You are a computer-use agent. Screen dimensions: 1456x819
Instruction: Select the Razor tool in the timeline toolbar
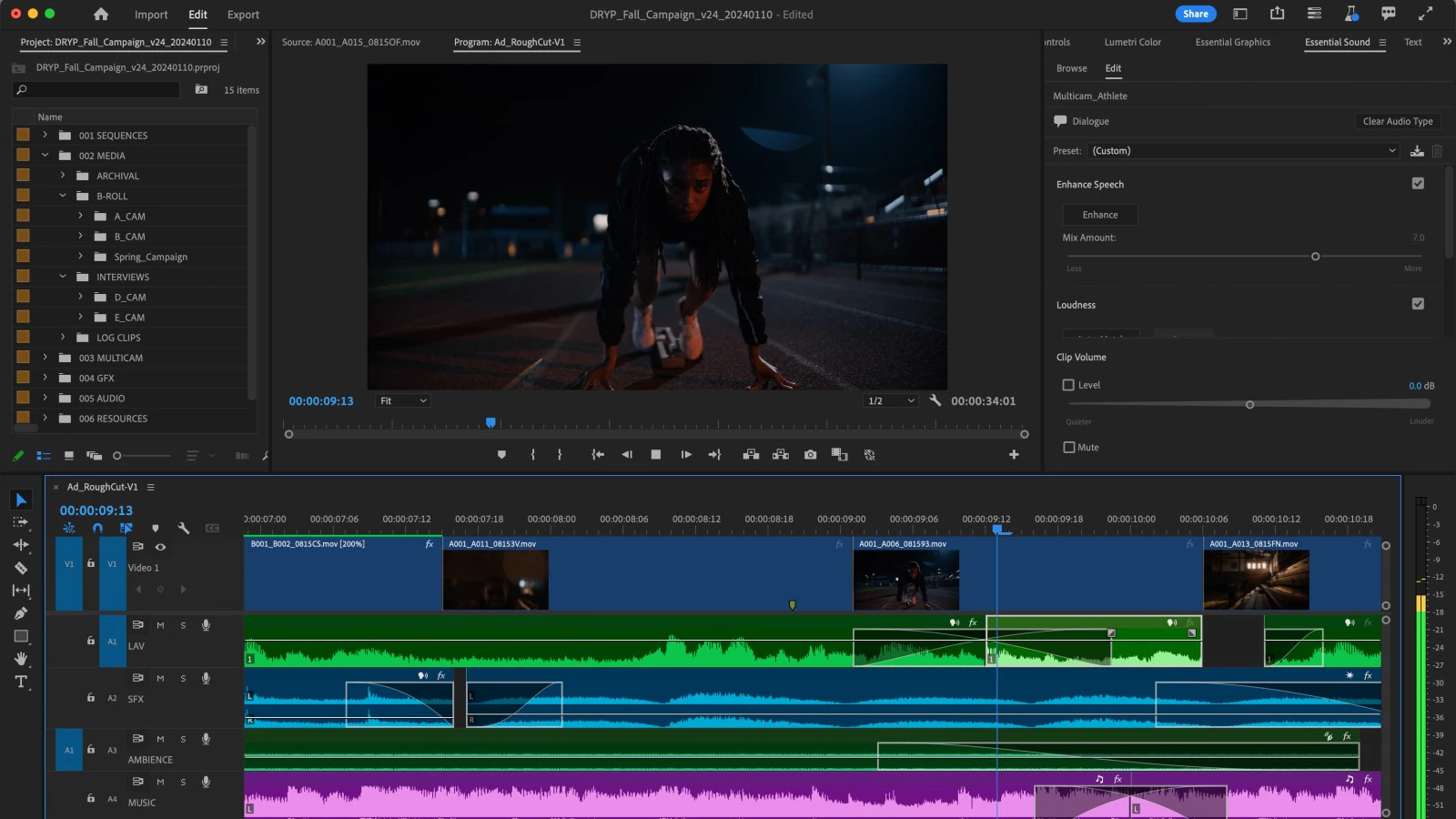pyautogui.click(x=21, y=568)
